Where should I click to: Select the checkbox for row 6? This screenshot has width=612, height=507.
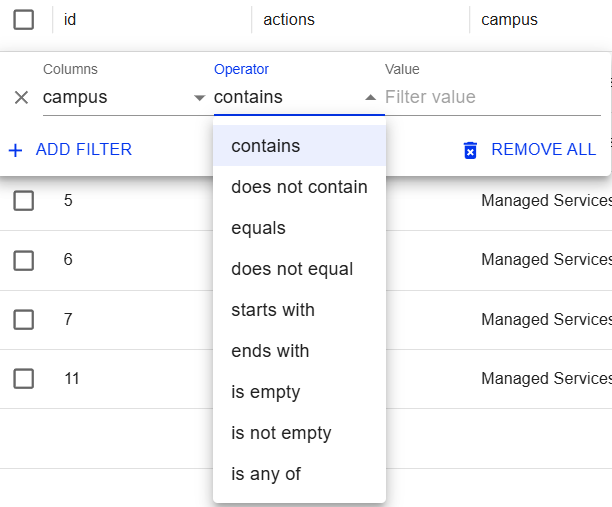(23, 260)
